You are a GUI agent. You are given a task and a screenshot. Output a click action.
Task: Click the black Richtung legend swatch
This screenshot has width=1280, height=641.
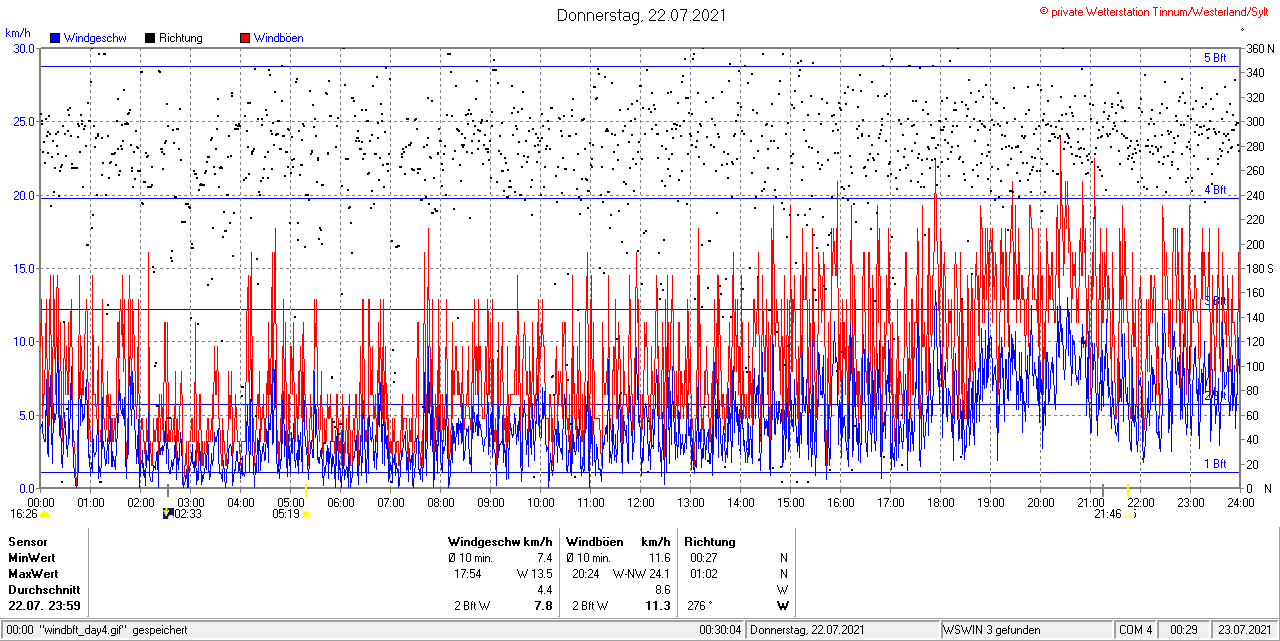coord(150,38)
